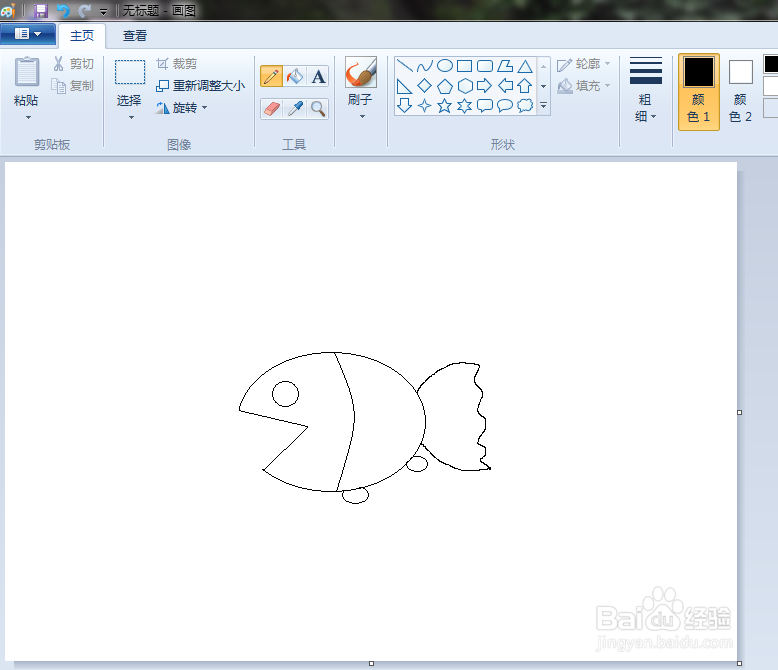Choose the Oval shape
Image resolution: width=778 pixels, height=670 pixels.
(445, 66)
